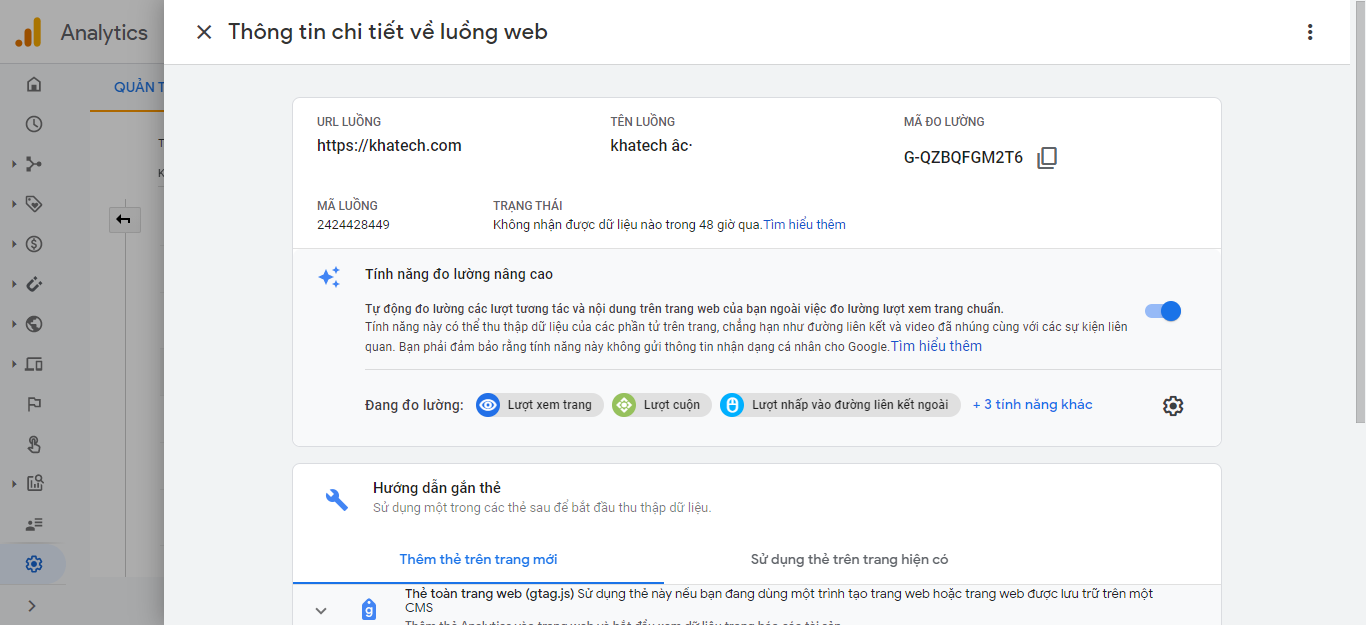Copy the measurement ID G-QZBQFGM2T6
This screenshot has height=625, width=1366.
[x=1047, y=158]
